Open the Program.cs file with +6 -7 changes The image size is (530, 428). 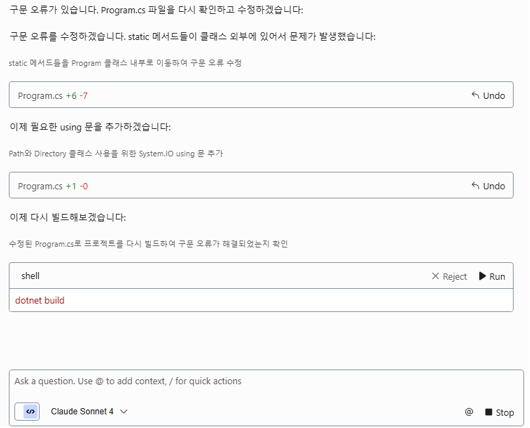[x=40, y=96]
